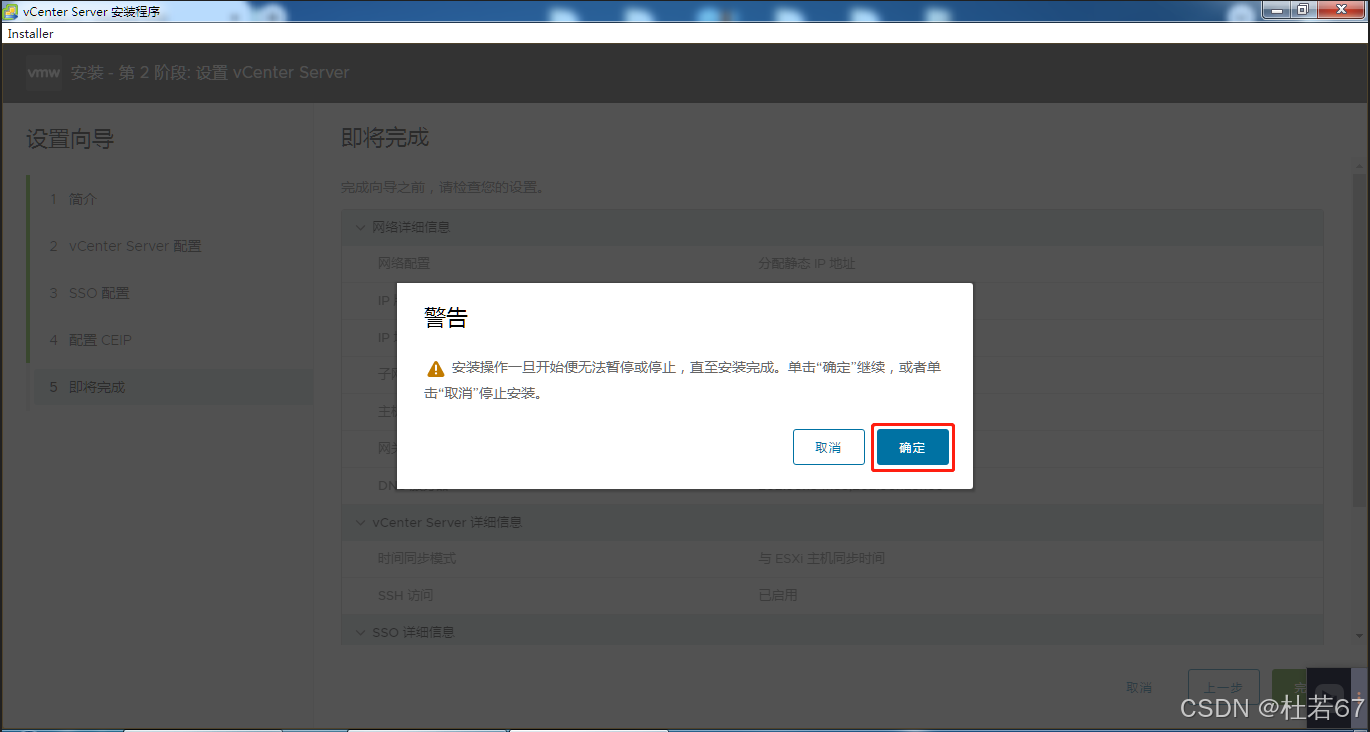Screen dimensions: 1370x732
Task: Click the bottom 取消 wizard link
Action: [x=1139, y=688]
